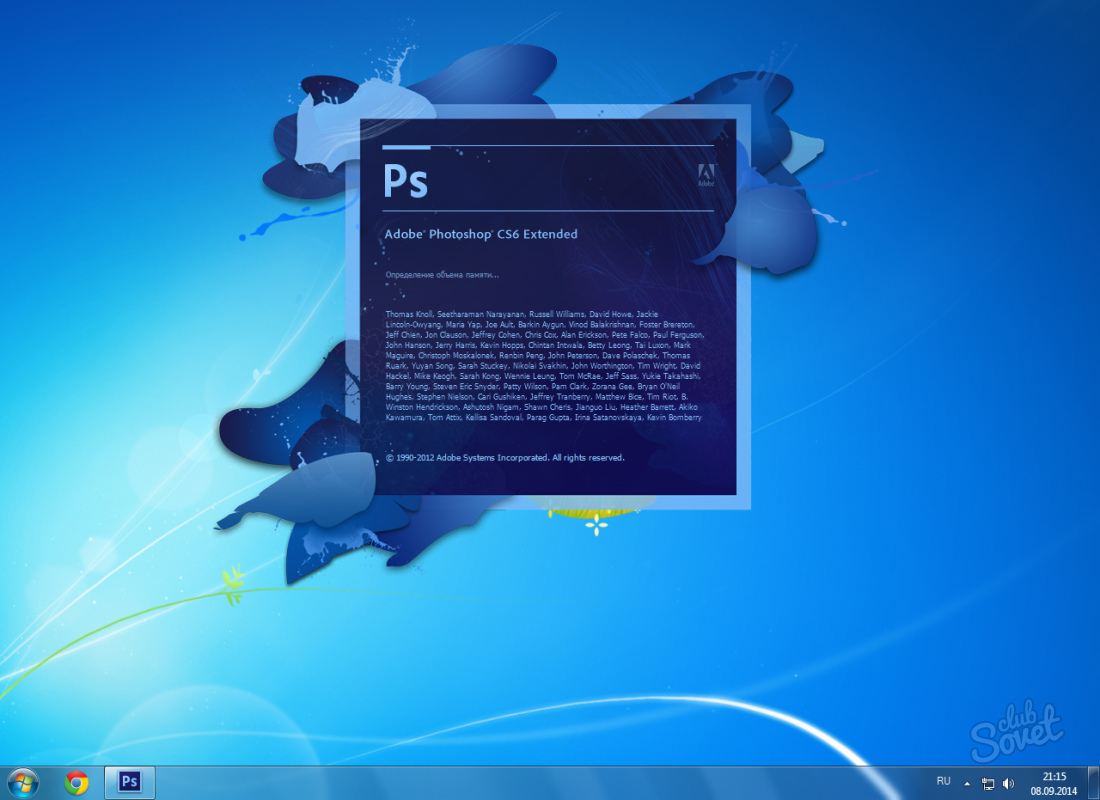This screenshot has height=800, width=1100.
Task: Click the credits line starting "Kawamura, Tom Attix"
Action: (x=544, y=418)
